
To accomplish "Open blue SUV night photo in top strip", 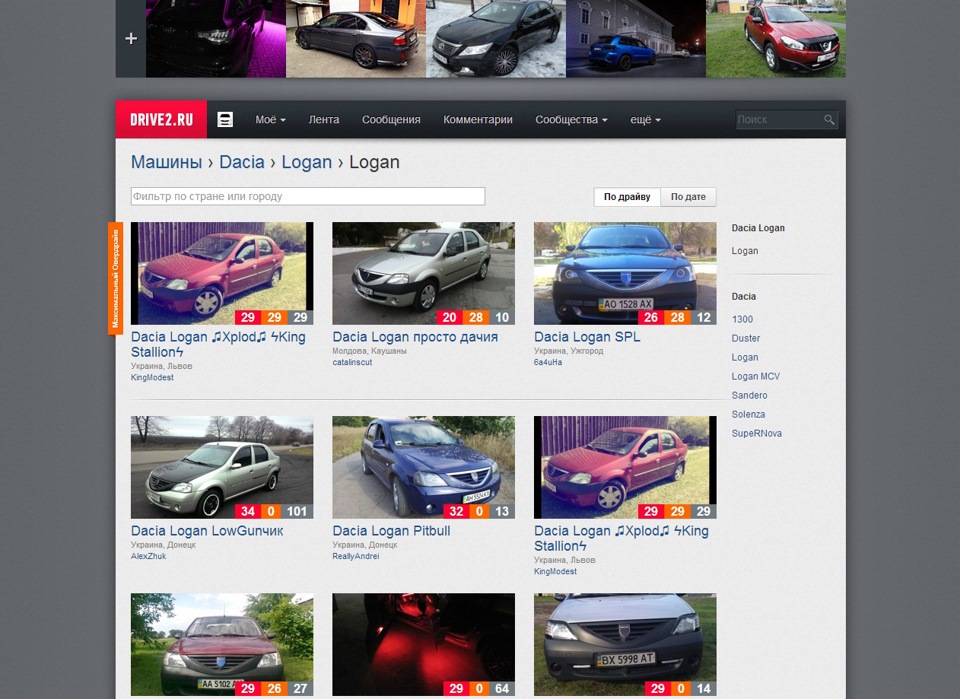I will click(x=636, y=39).
